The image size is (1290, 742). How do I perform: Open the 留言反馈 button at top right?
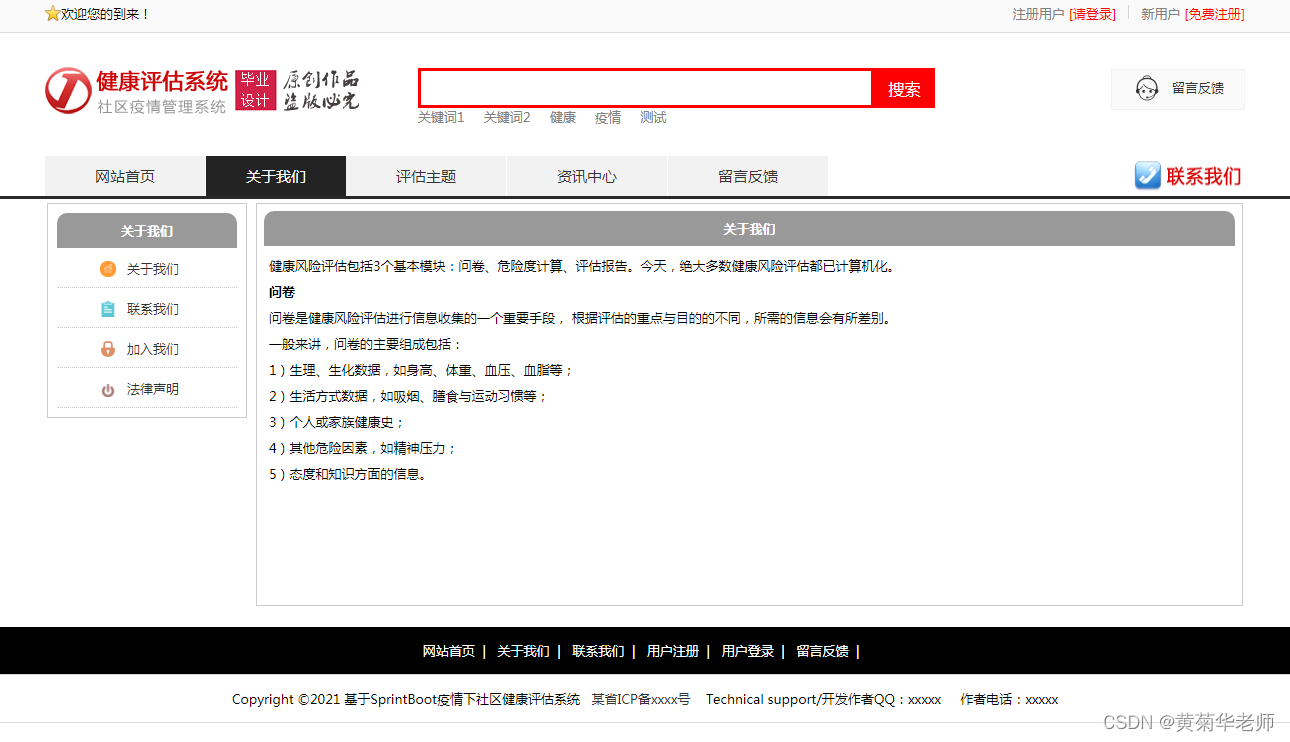(x=1178, y=89)
